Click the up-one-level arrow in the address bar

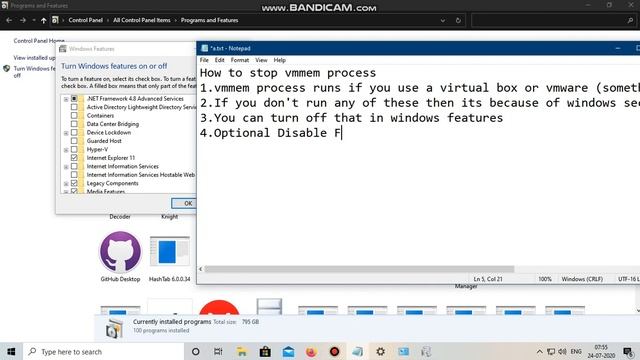[x=43, y=20]
